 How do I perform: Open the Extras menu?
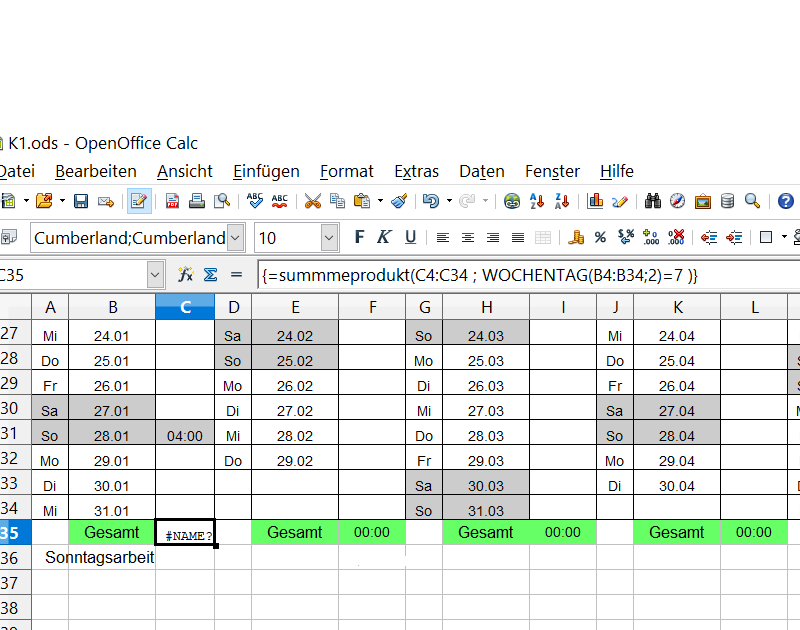(x=416, y=171)
